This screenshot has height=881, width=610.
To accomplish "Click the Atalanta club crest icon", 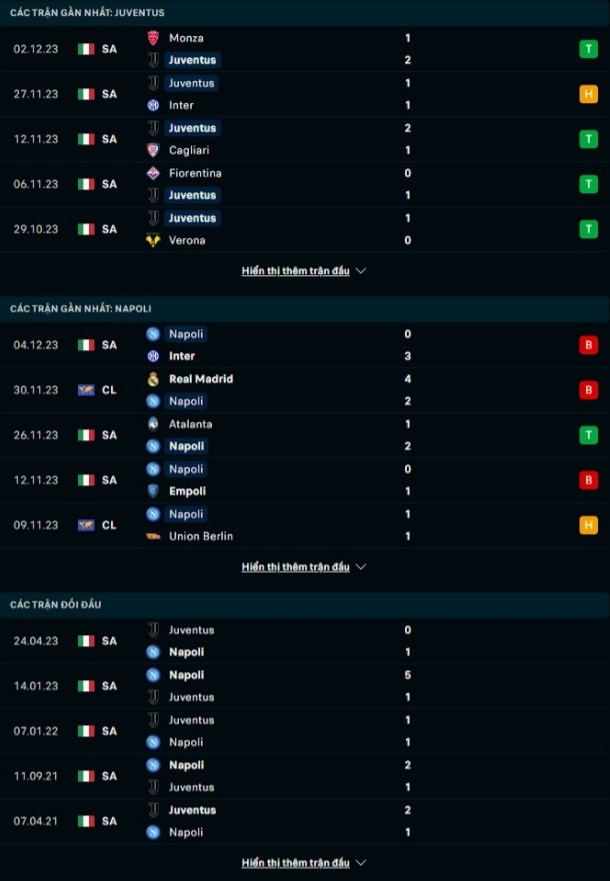I will click(153, 424).
